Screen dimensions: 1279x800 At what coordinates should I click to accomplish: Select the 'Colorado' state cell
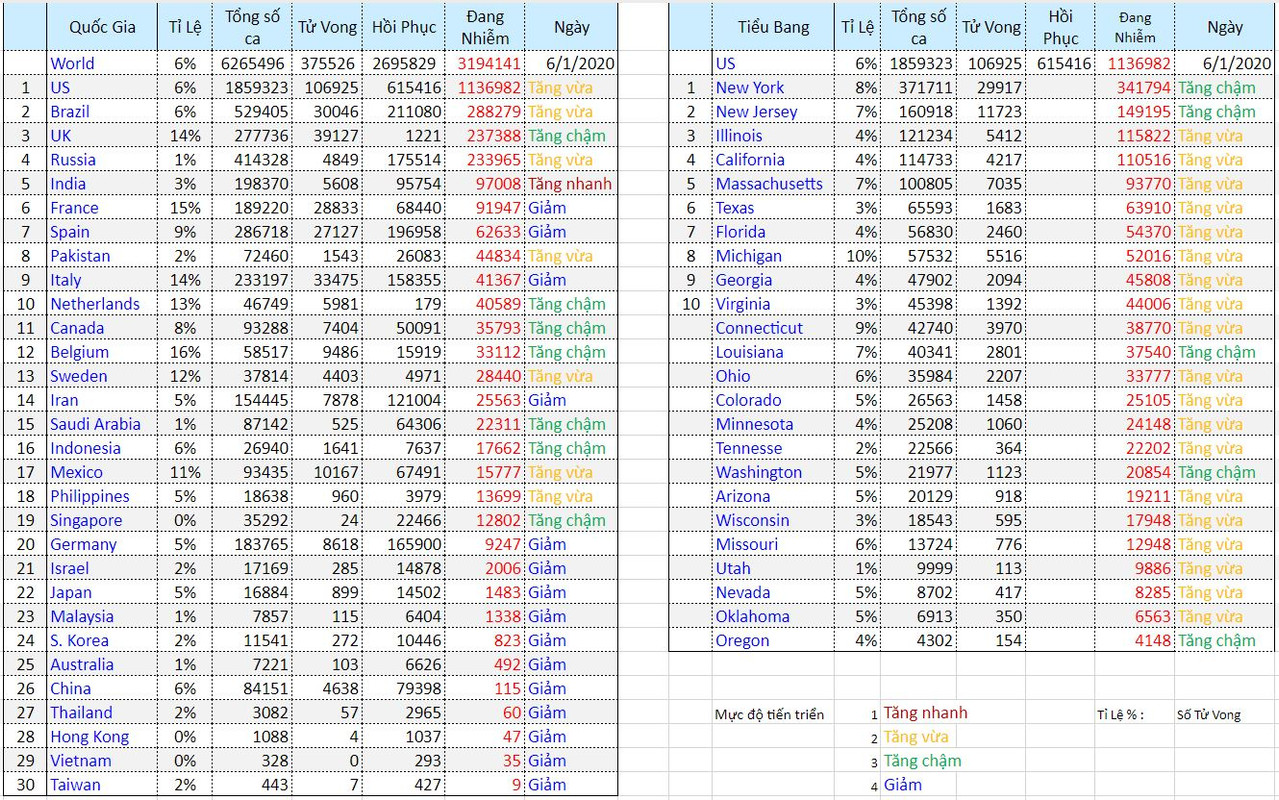773,400
